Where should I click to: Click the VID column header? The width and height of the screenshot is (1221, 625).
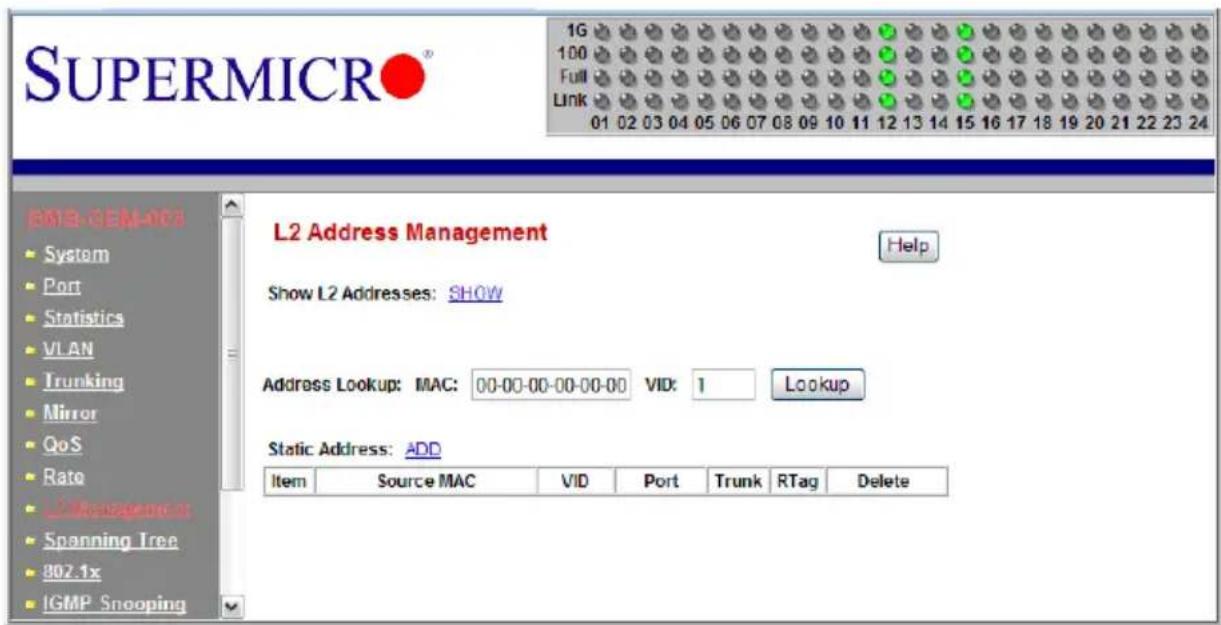point(577,482)
